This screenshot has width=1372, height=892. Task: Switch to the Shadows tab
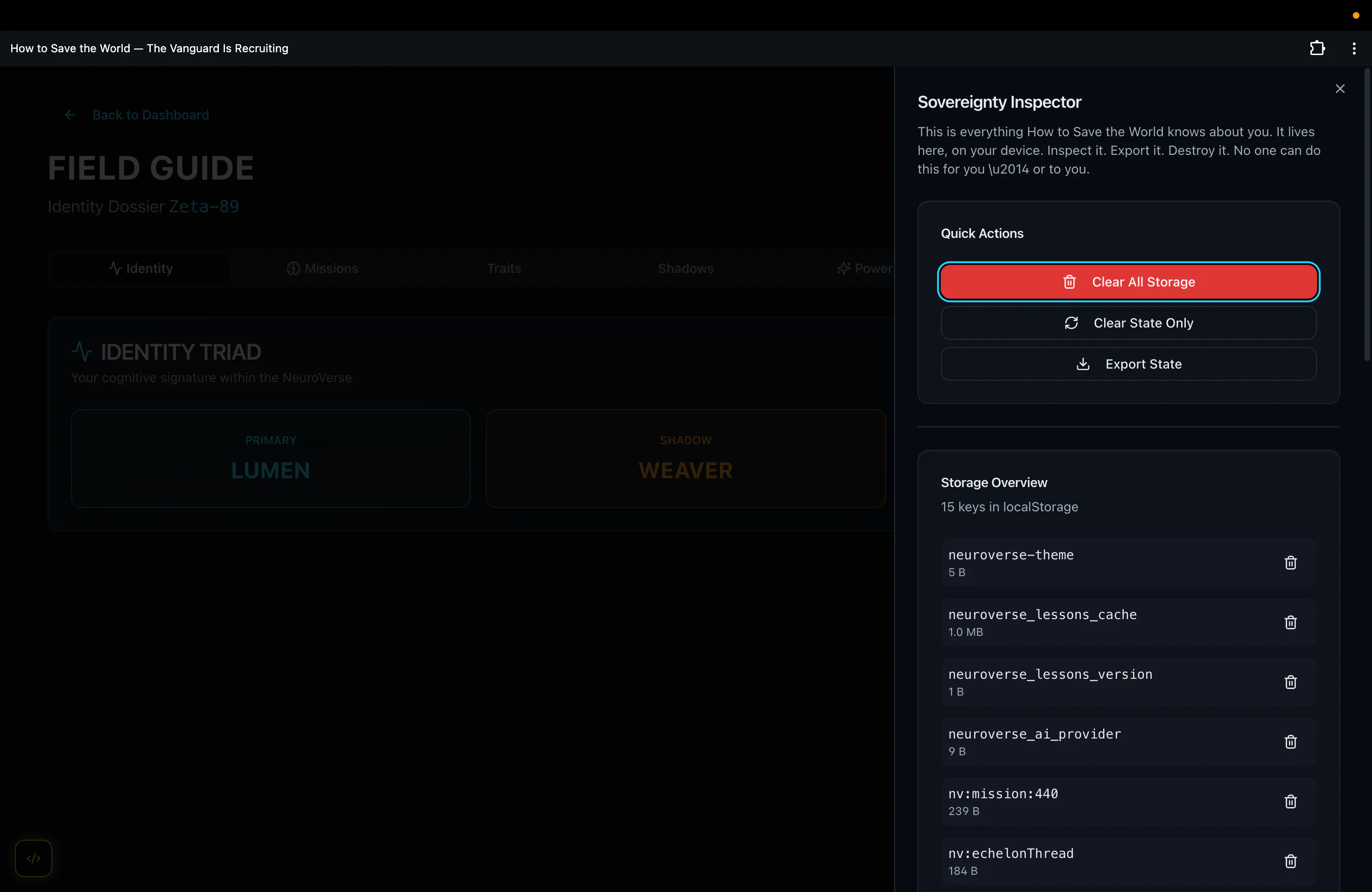[x=686, y=269]
